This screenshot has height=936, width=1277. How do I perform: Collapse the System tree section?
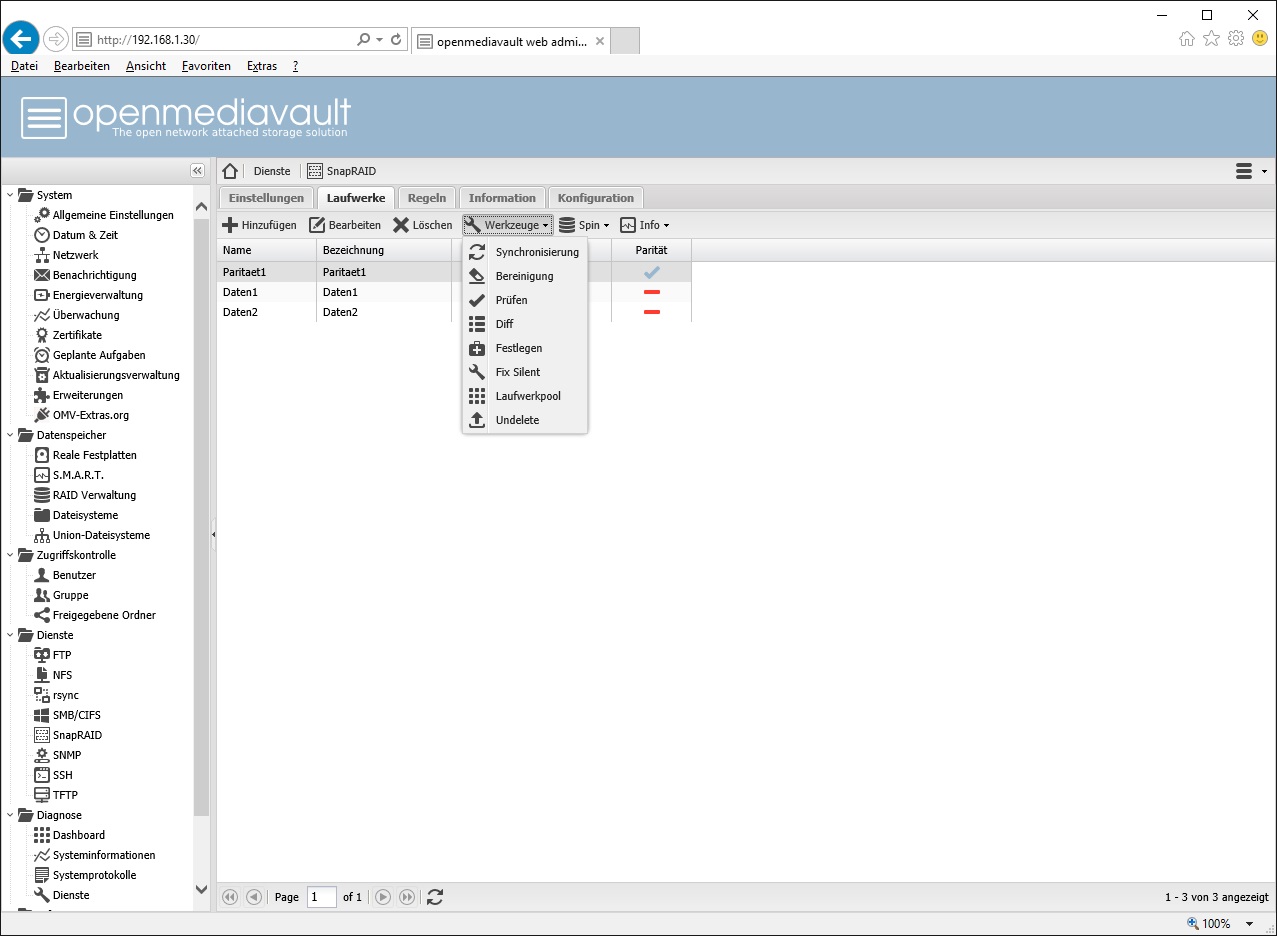click(11, 195)
